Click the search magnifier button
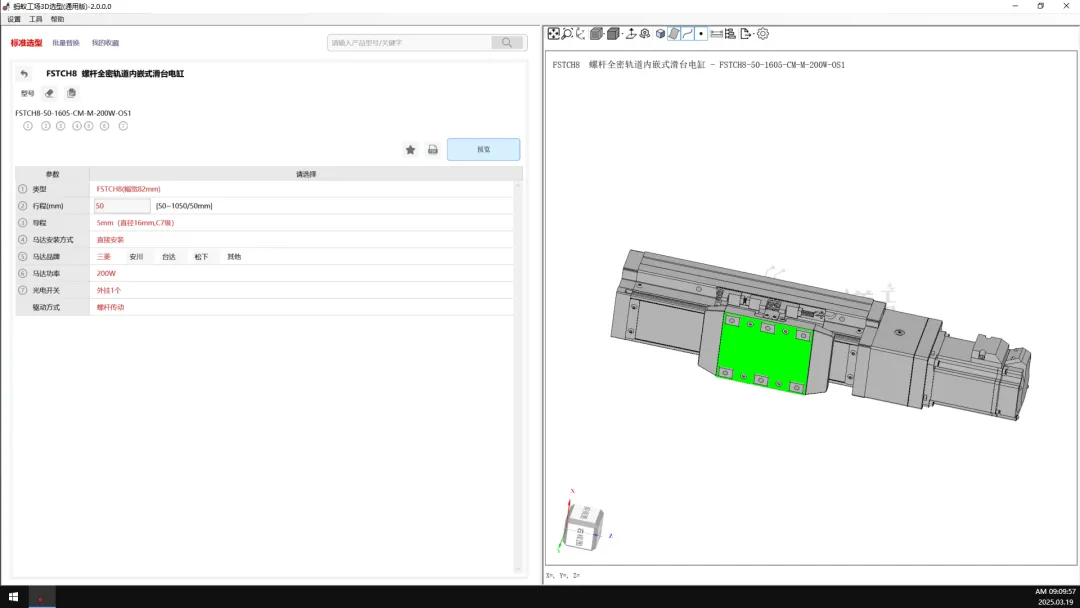Viewport: 1080px width, 608px height. coord(507,43)
